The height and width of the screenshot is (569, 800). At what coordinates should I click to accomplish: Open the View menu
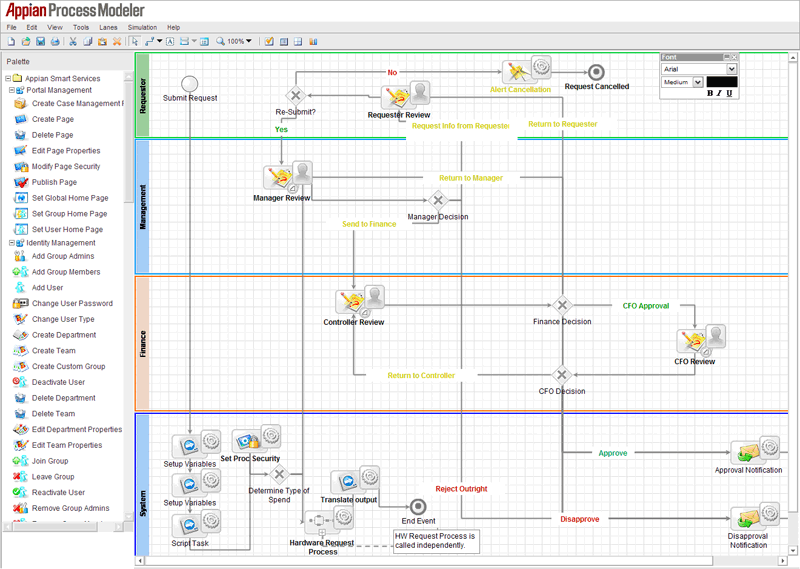[x=55, y=28]
